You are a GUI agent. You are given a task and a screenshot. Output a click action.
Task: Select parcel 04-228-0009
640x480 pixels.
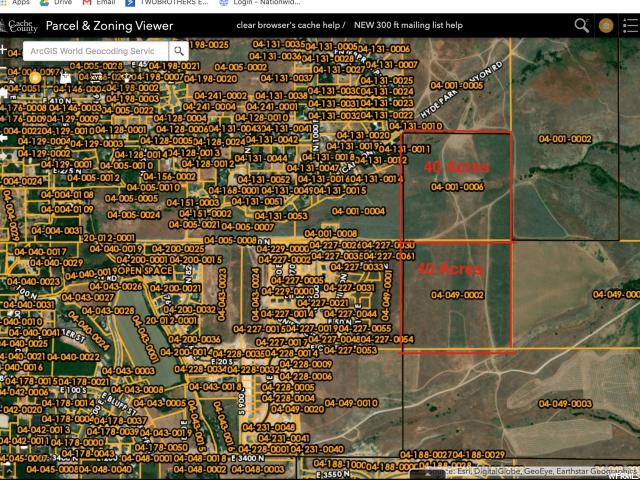click(306, 364)
